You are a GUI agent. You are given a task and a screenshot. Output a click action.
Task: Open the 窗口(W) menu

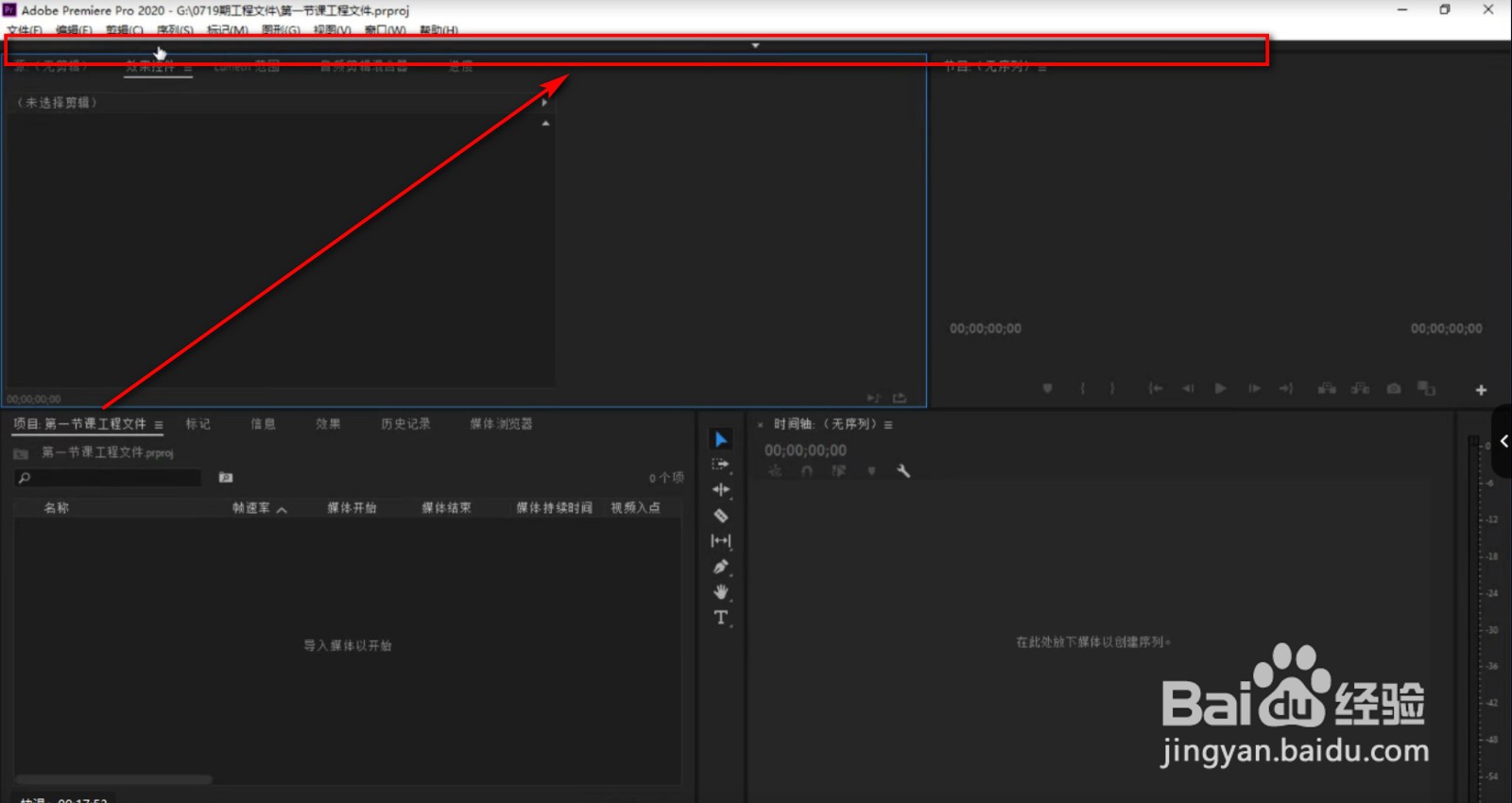386,30
